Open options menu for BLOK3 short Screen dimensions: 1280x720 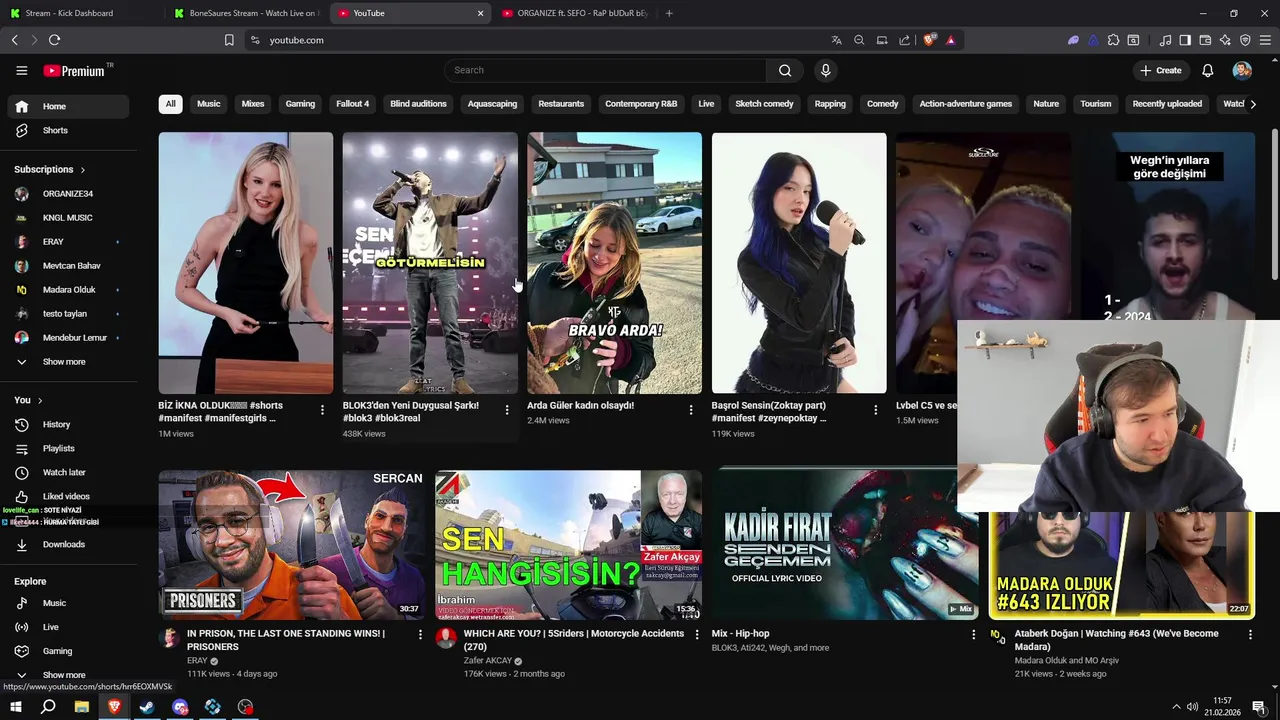(506, 410)
